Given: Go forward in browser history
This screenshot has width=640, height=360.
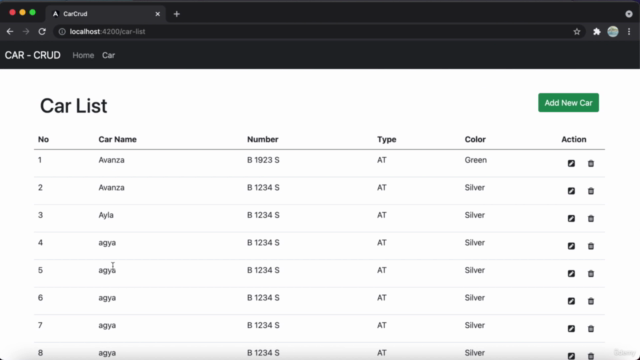Looking at the screenshot, I should tap(26, 31).
